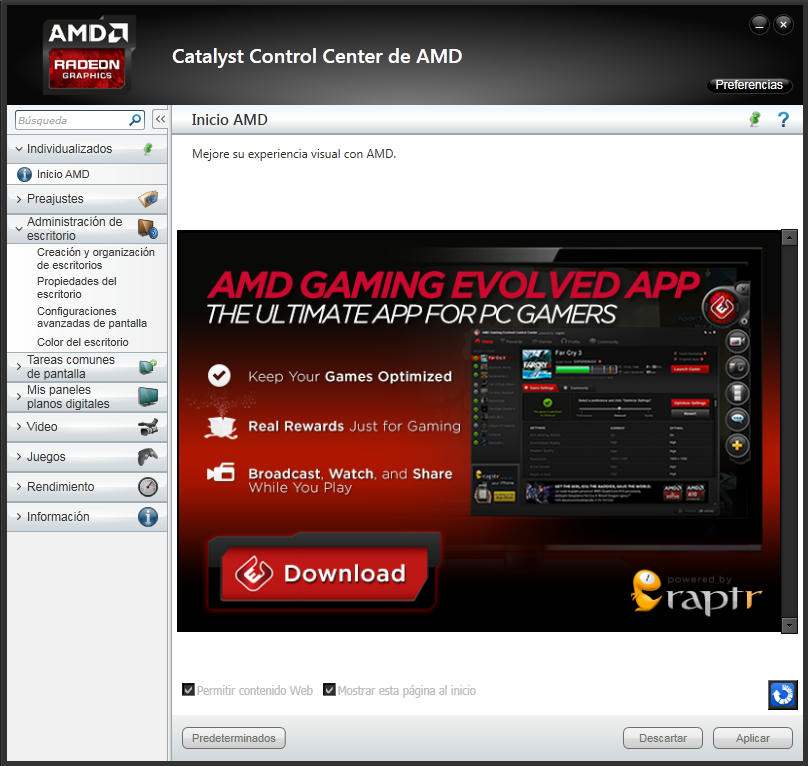This screenshot has width=808, height=766.
Task: Expand the Video section chevron
Action: pos(19,427)
